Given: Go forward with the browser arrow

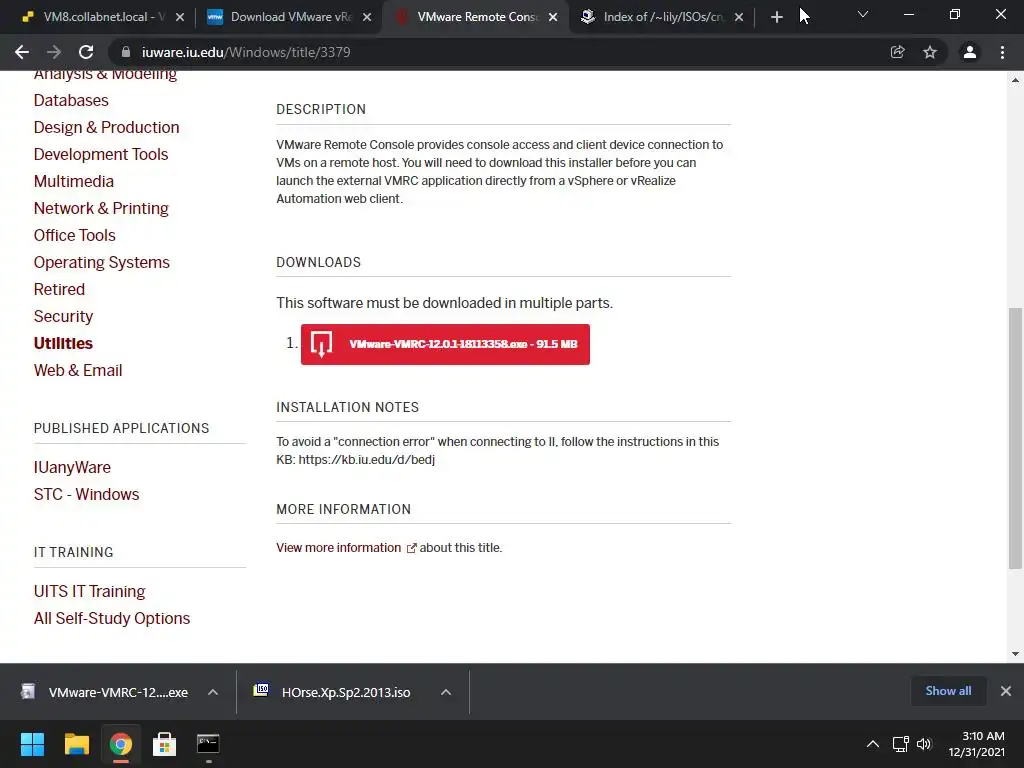Looking at the screenshot, I should [x=54, y=52].
